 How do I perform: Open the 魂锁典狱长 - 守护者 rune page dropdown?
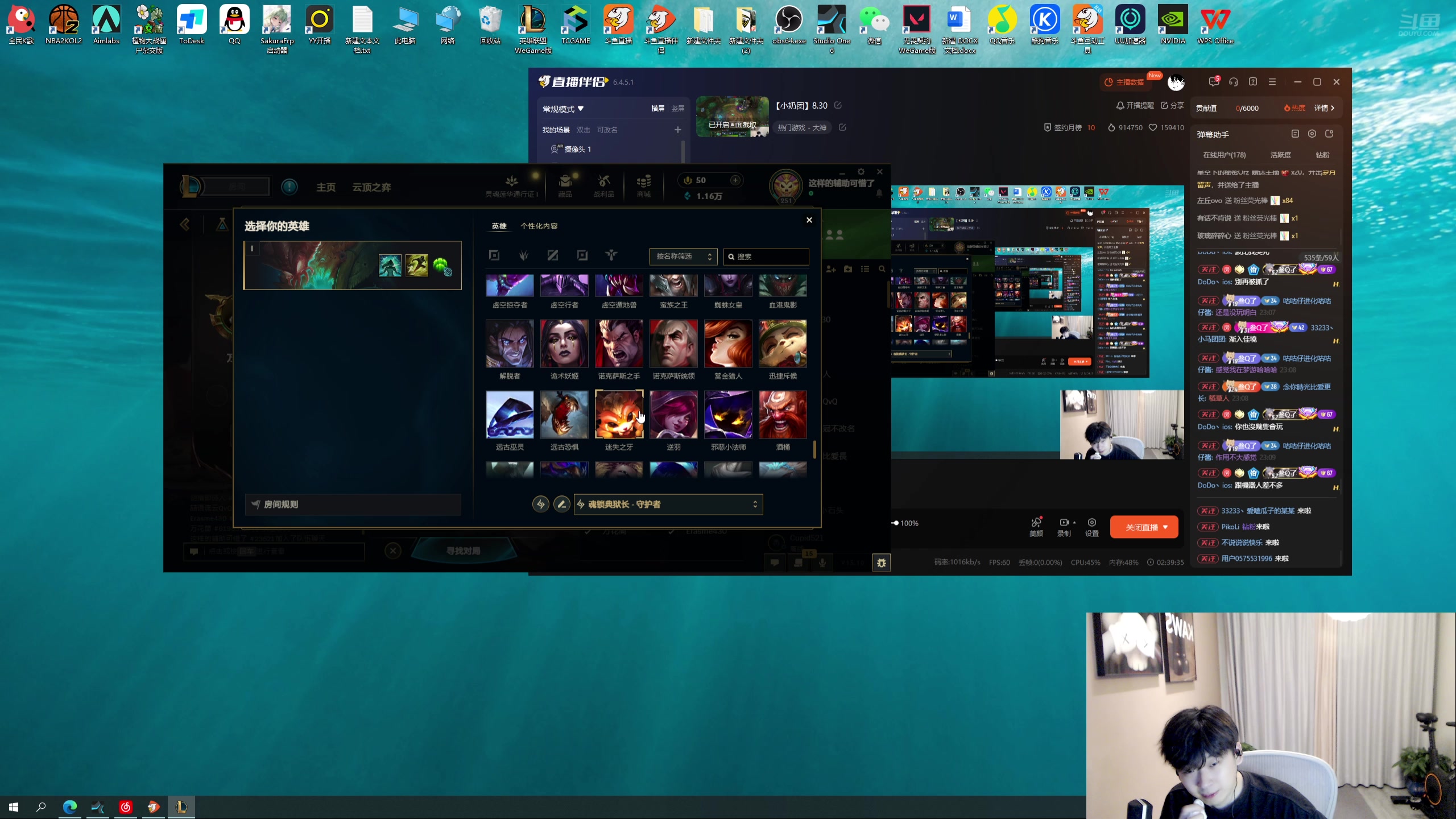[668, 504]
